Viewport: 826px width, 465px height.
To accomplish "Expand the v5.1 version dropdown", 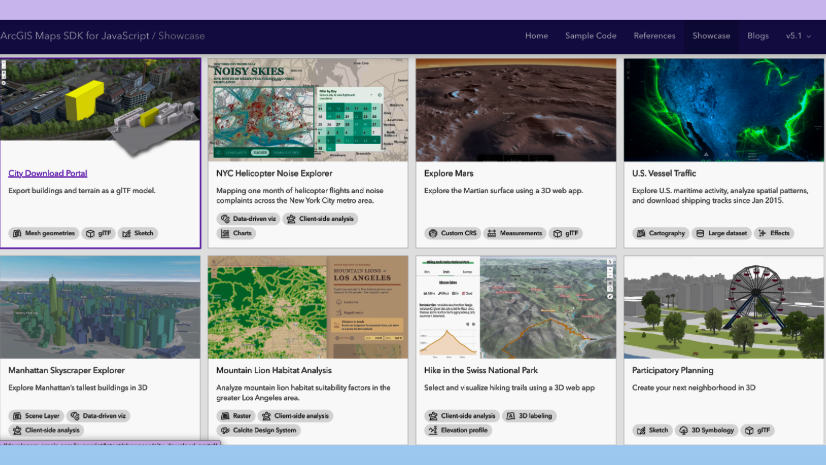I will coord(798,36).
